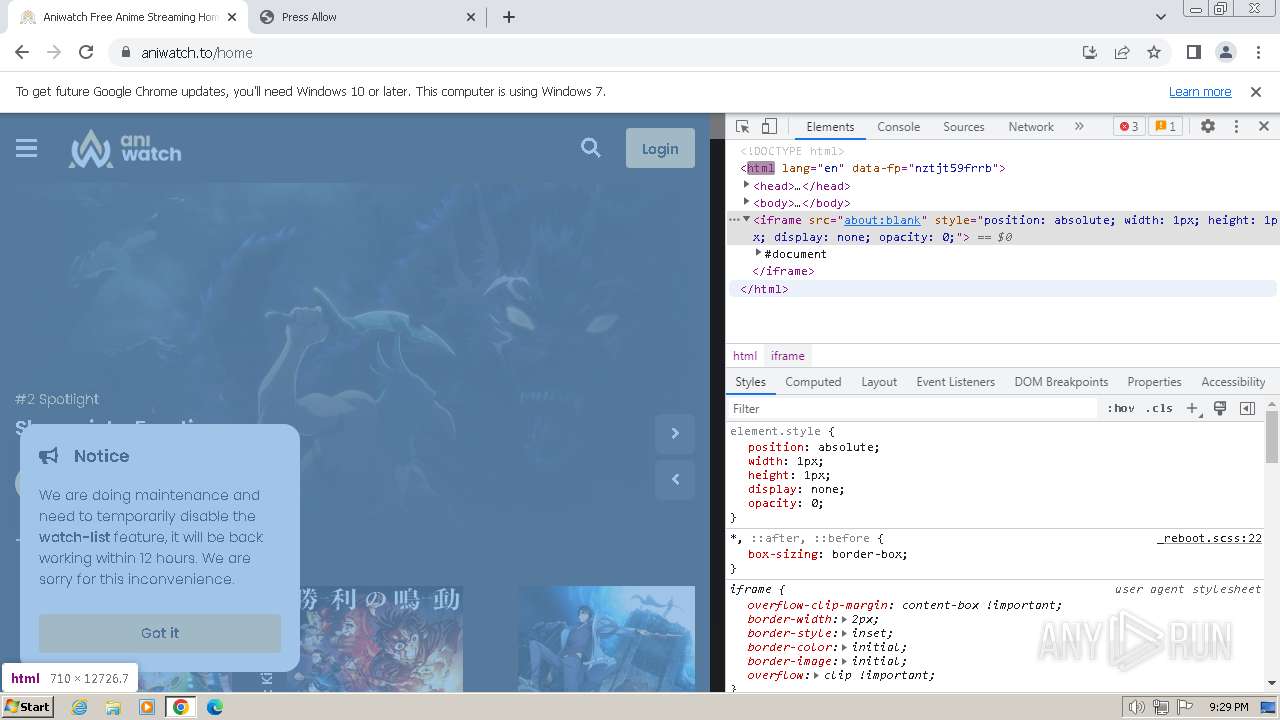Viewport: 1280px width, 720px height.
Task: Click the address bar URL
Action: click(197, 53)
